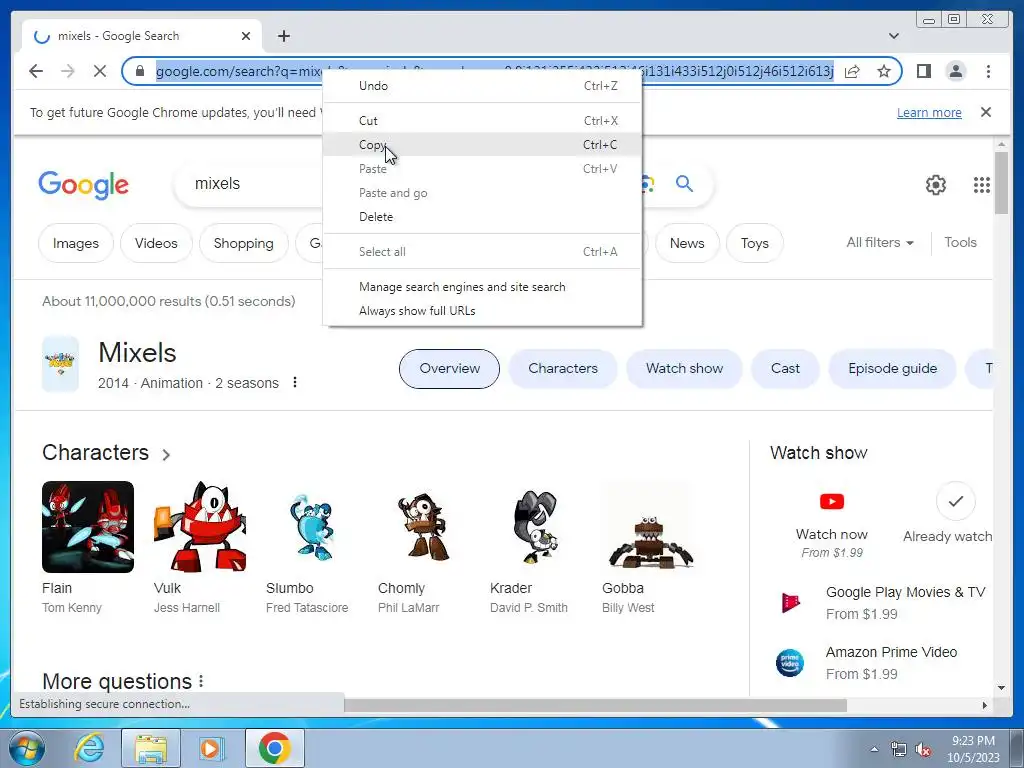Click vertical scrollbar down arrow
This screenshot has width=1024, height=768.
coord(1001,688)
